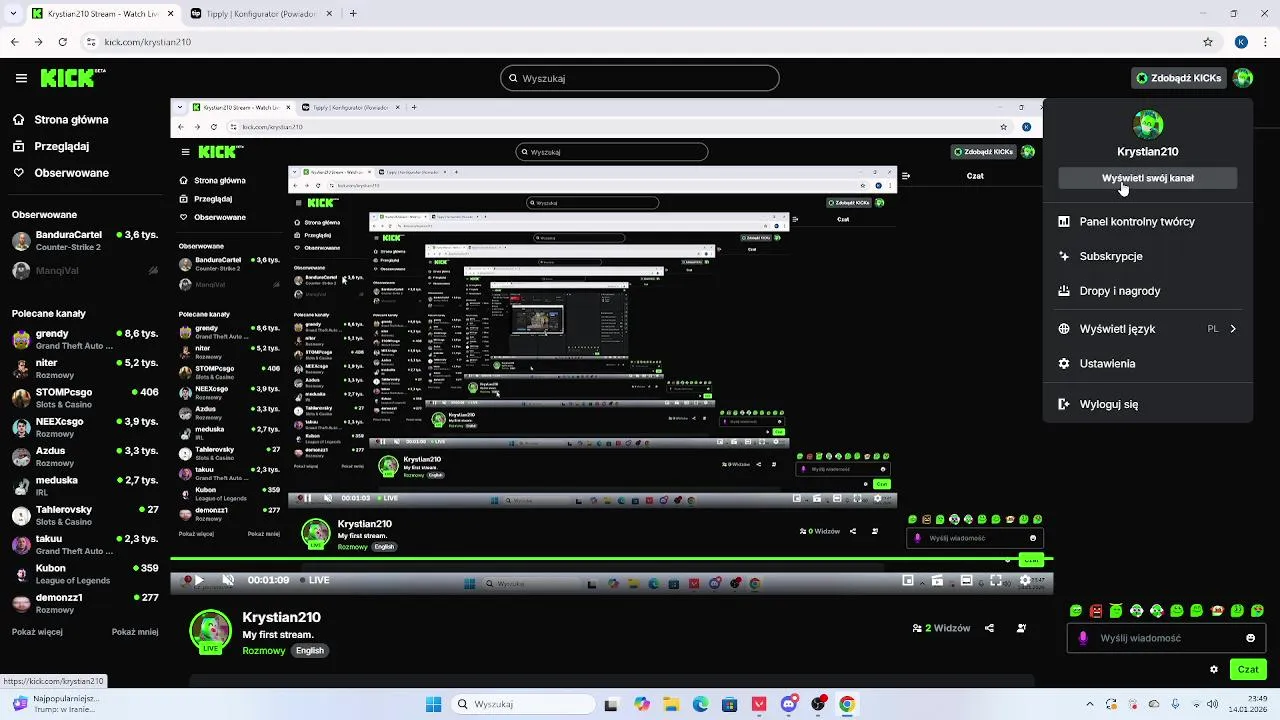Screen dimensions: 1280x720
Task: Open Windows Start menu
Action: pos(433,704)
